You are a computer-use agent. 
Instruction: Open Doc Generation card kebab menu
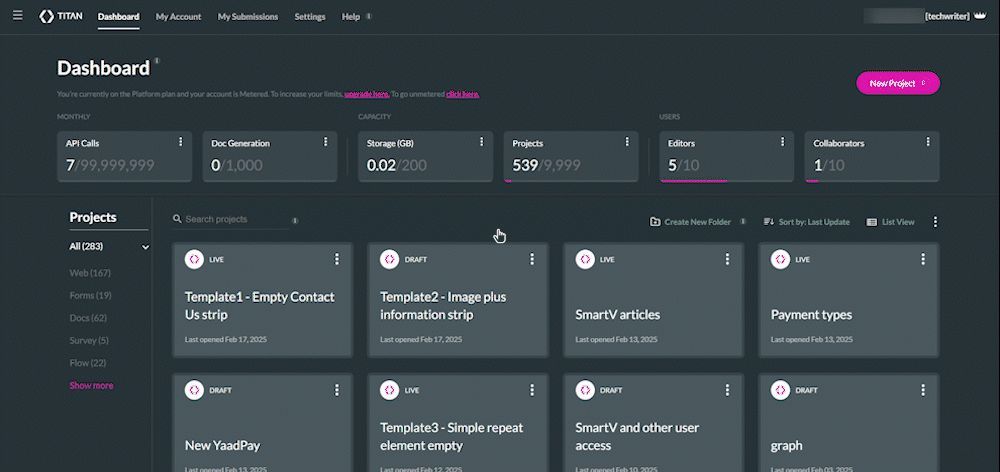[x=325, y=143]
